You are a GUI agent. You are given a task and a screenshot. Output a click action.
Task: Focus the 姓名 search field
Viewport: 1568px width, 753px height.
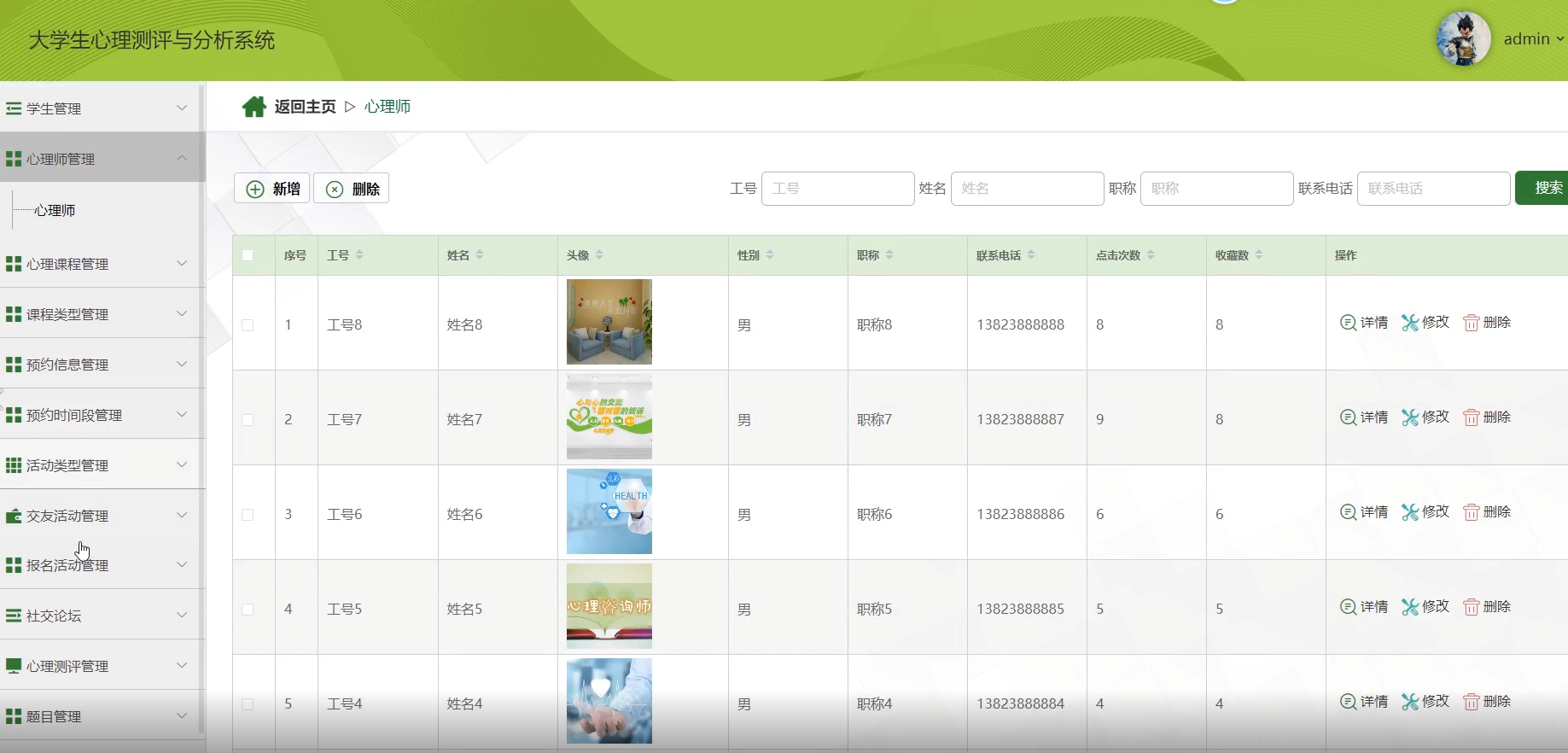click(1027, 189)
